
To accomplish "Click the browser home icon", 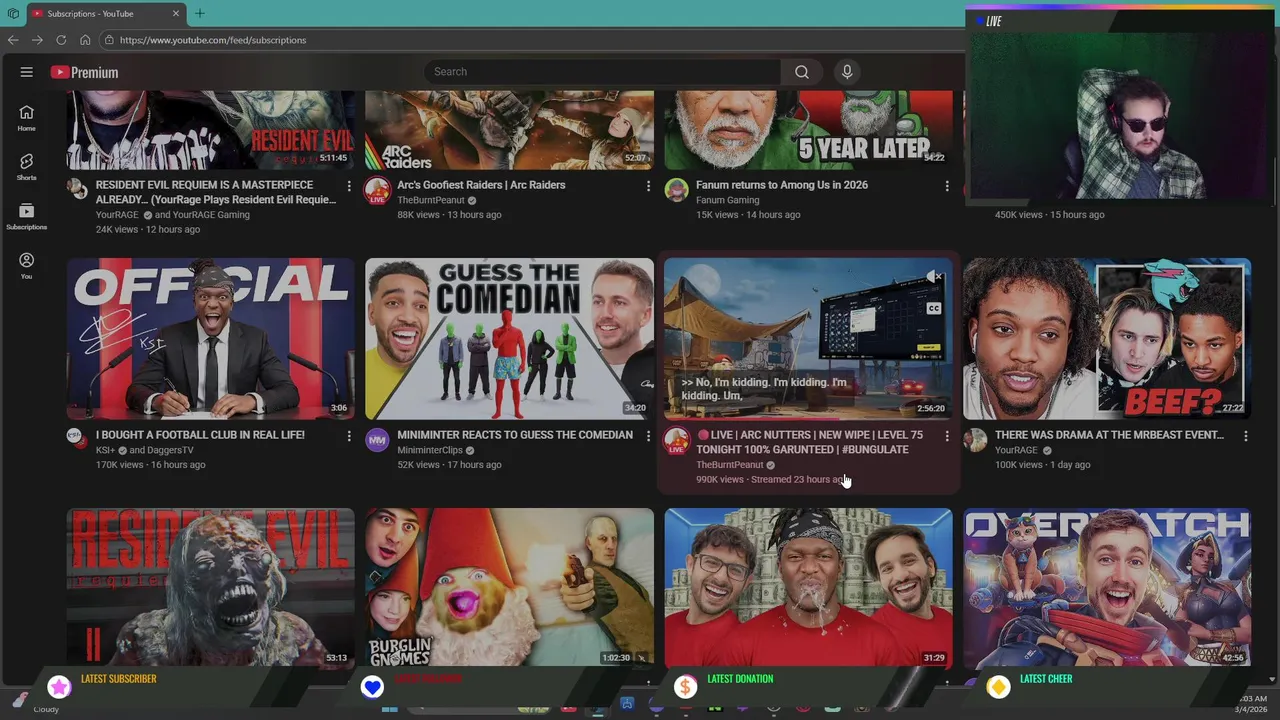I will [85, 40].
